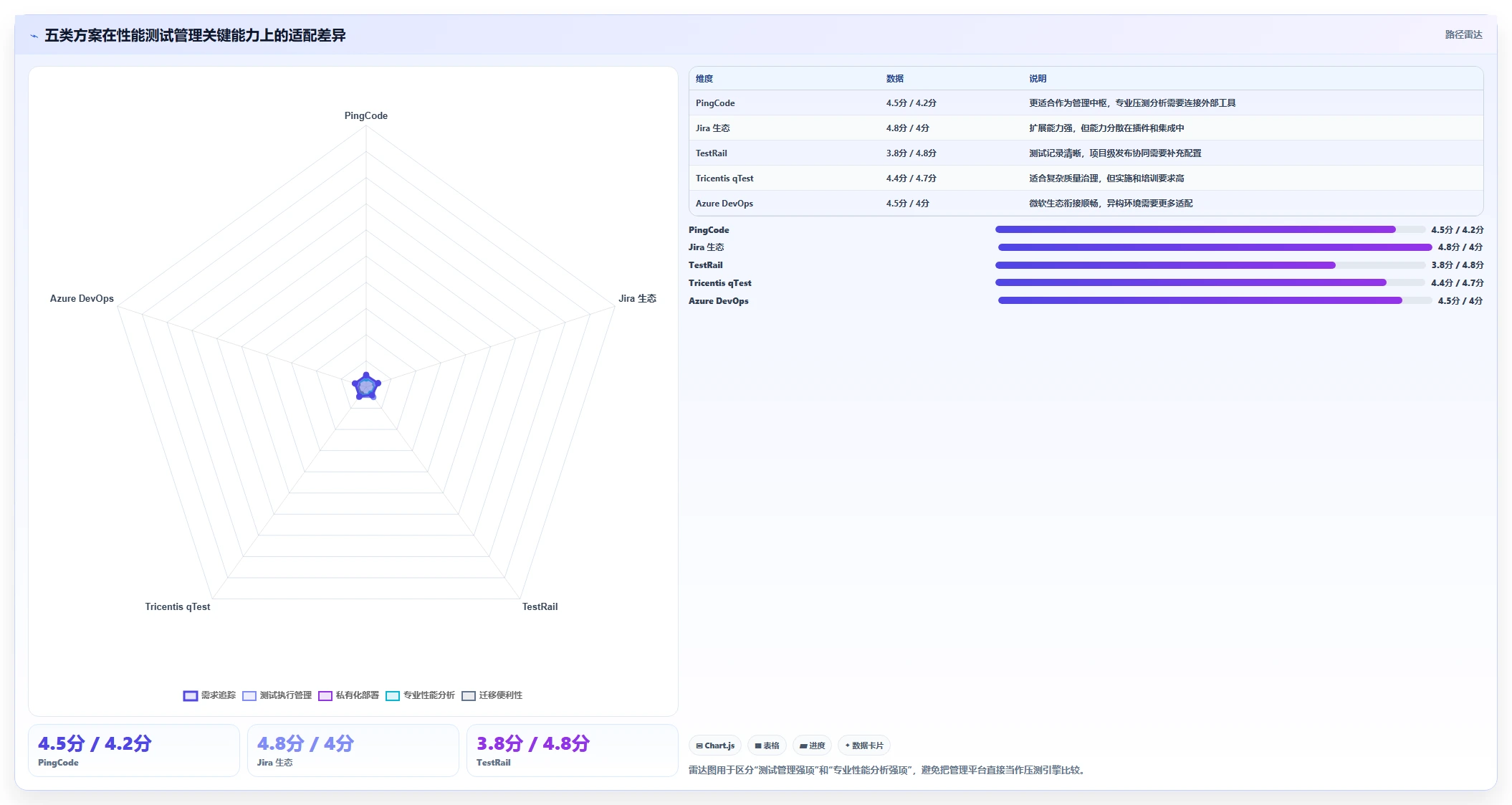This screenshot has width=1512, height=805.
Task: Click the radar data polygon at chart center
Action: (x=366, y=386)
